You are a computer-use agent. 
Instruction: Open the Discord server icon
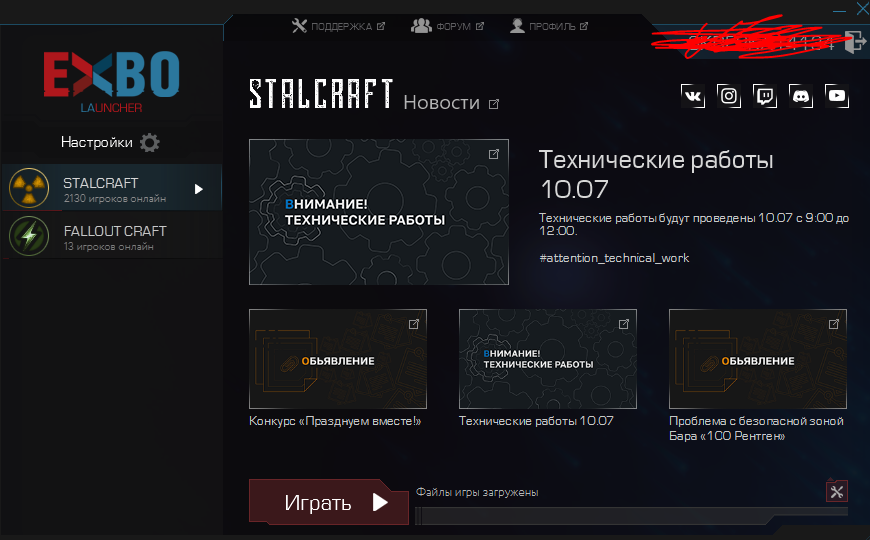tap(801, 96)
